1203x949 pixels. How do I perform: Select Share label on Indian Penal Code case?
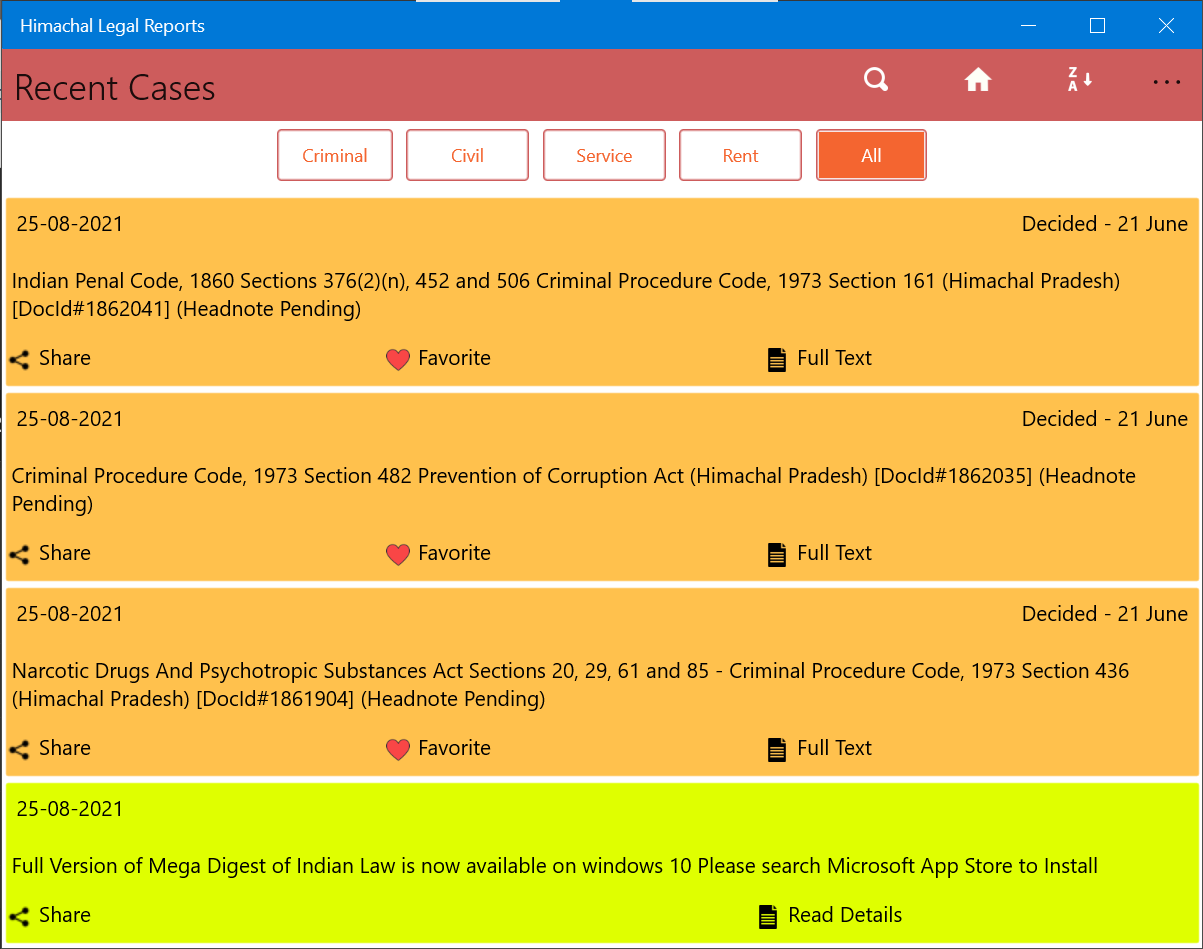point(65,358)
